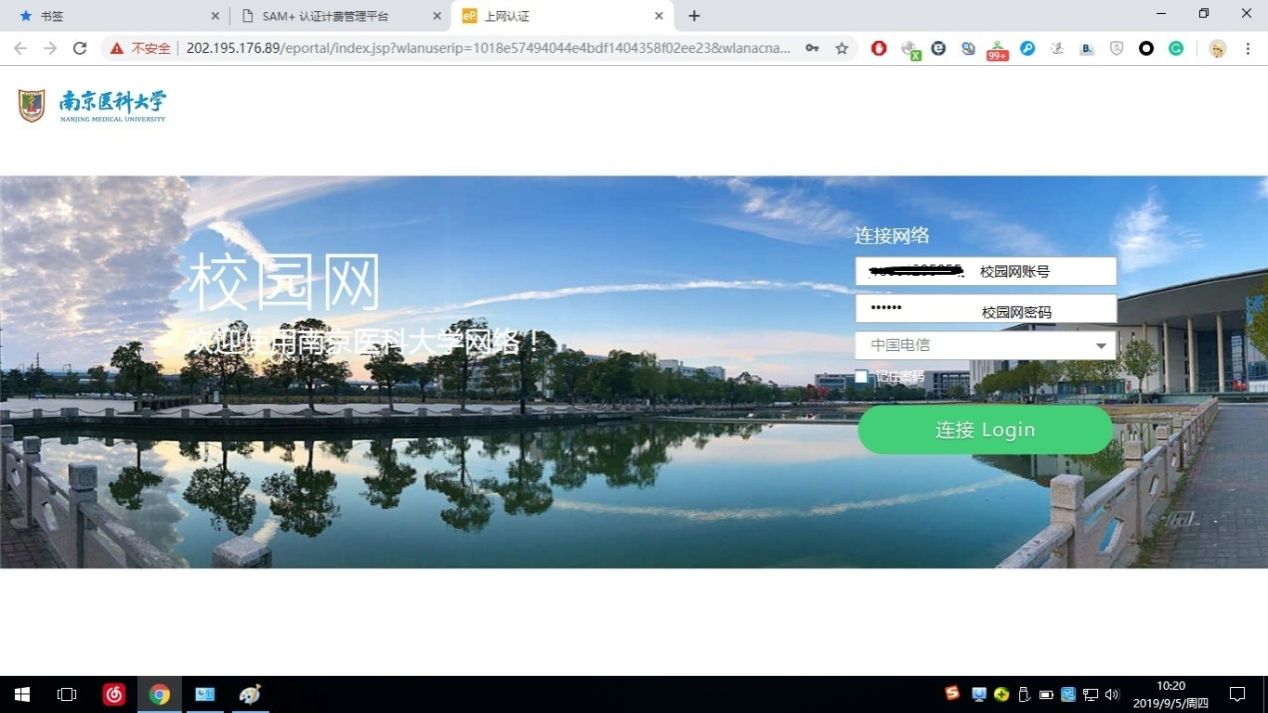Reload the page with refresh button

[x=80, y=48]
